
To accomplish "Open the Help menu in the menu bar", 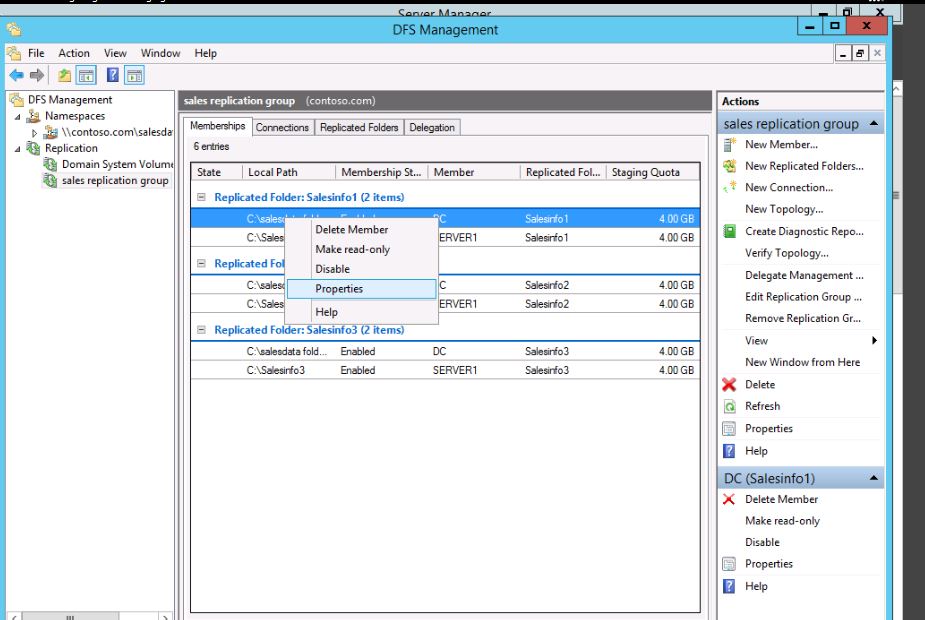I will (205, 53).
